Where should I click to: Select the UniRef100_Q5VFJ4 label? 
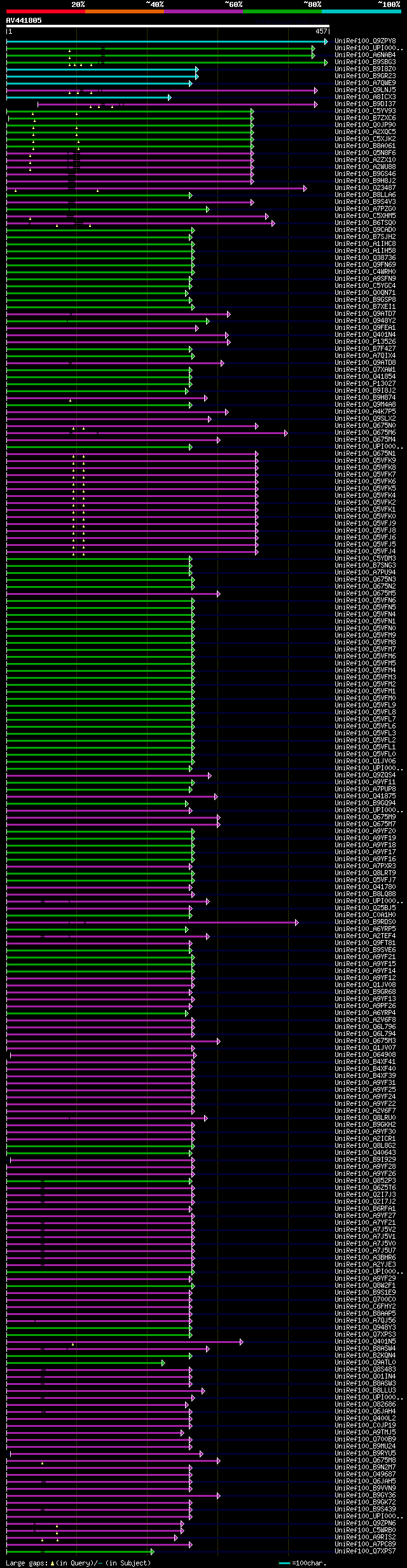[365, 552]
